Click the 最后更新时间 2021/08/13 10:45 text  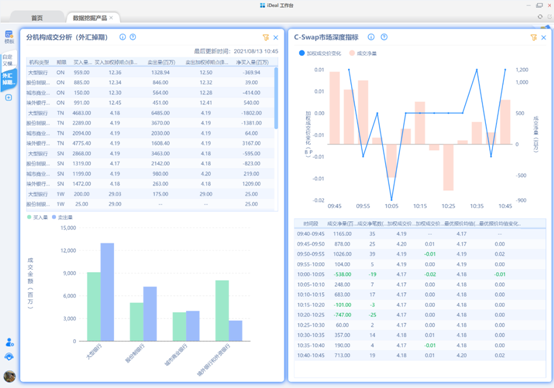pyautogui.click(x=236, y=51)
